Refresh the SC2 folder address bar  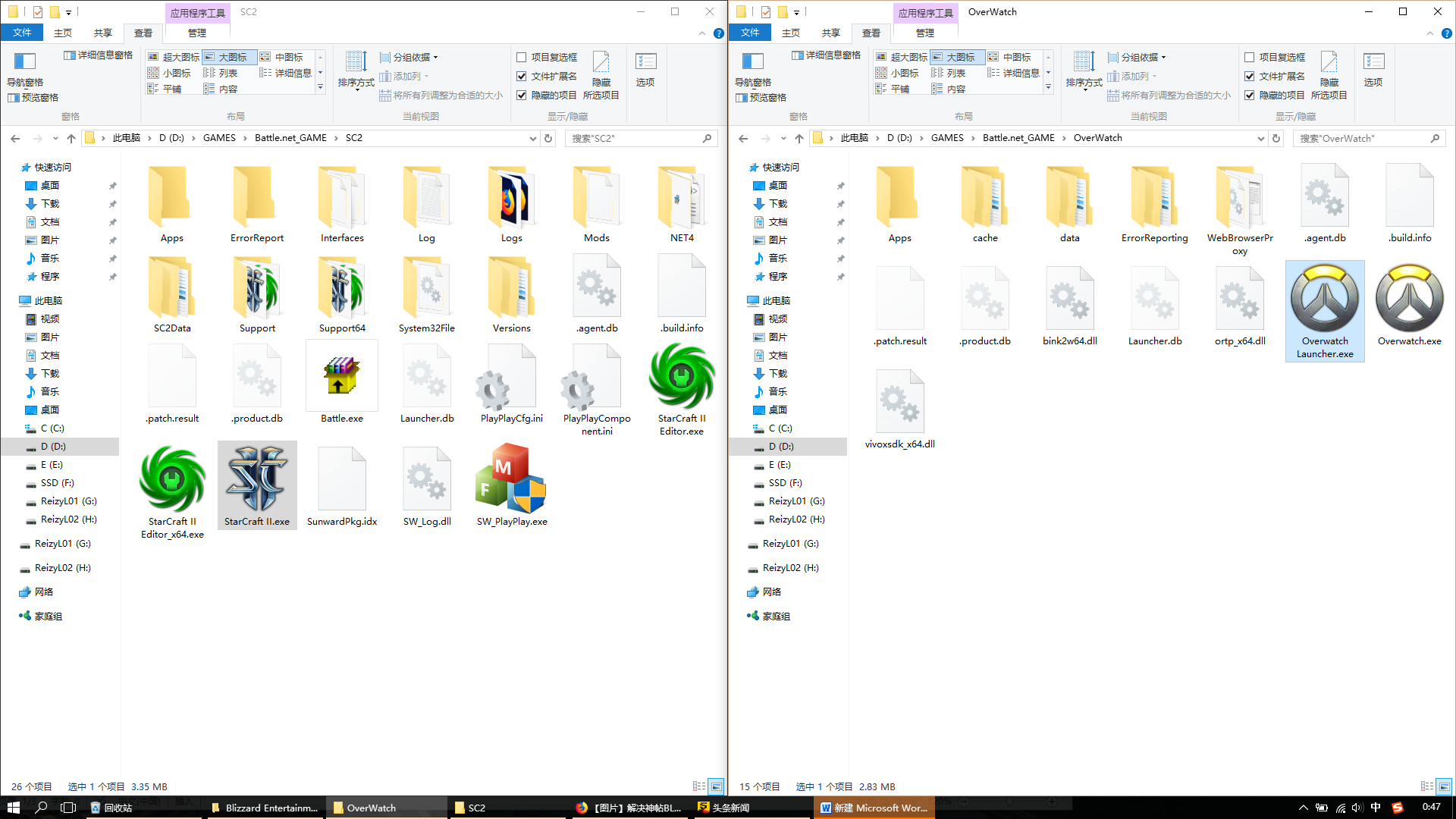coord(548,138)
